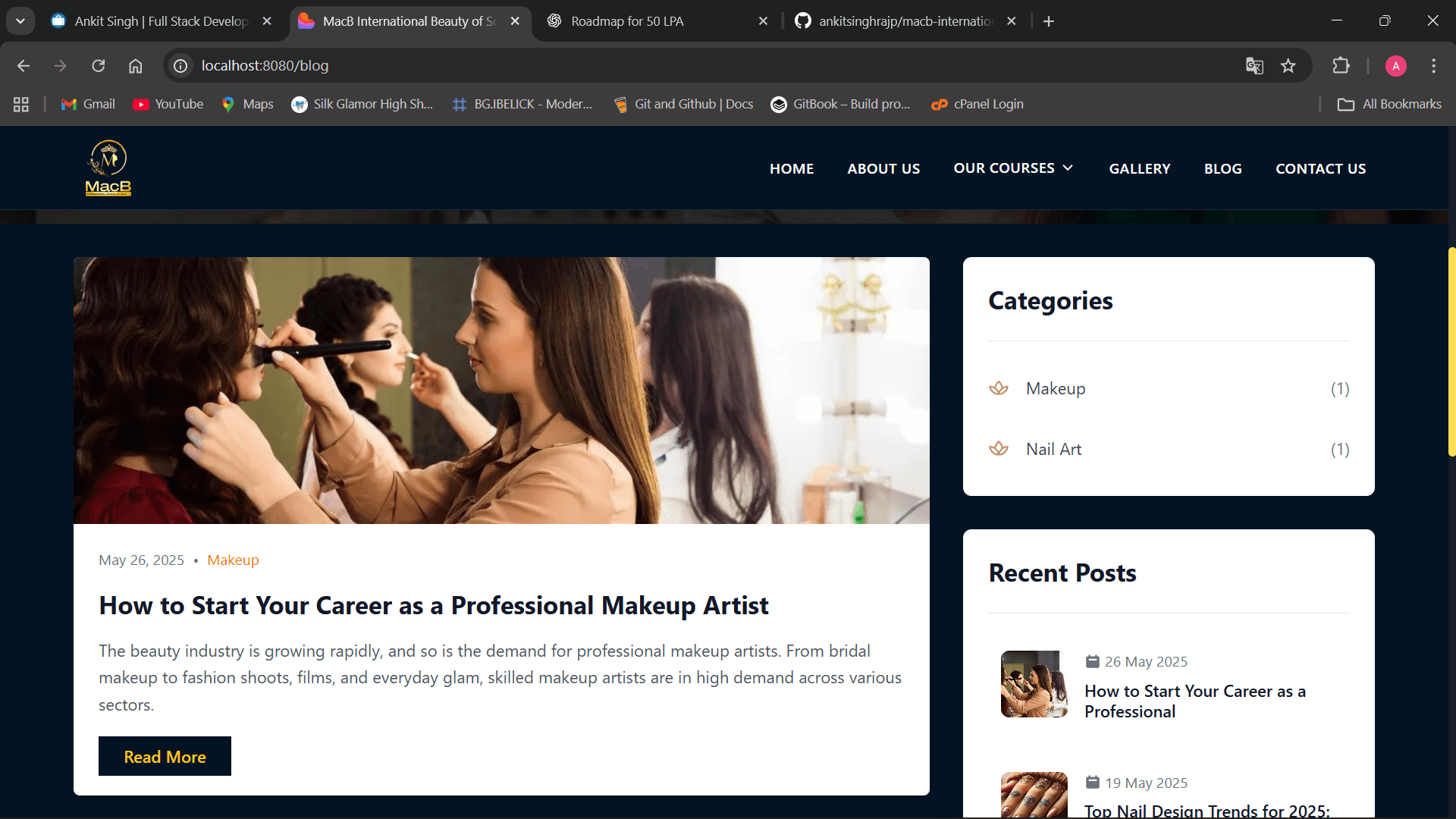1456x819 pixels.
Task: Switch to the Roadmap for 50 LPA tab
Action: [626, 21]
